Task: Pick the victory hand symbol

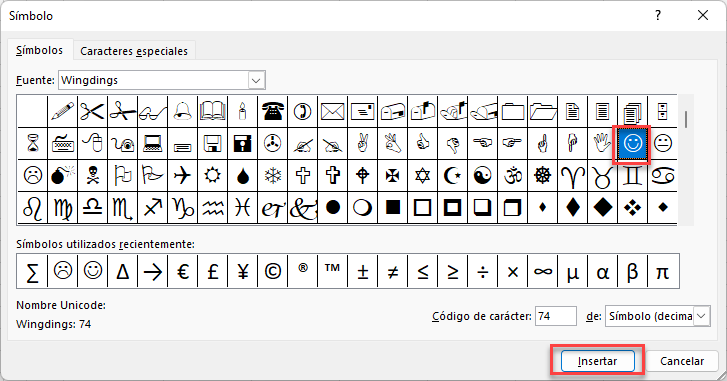Action: click(x=363, y=144)
